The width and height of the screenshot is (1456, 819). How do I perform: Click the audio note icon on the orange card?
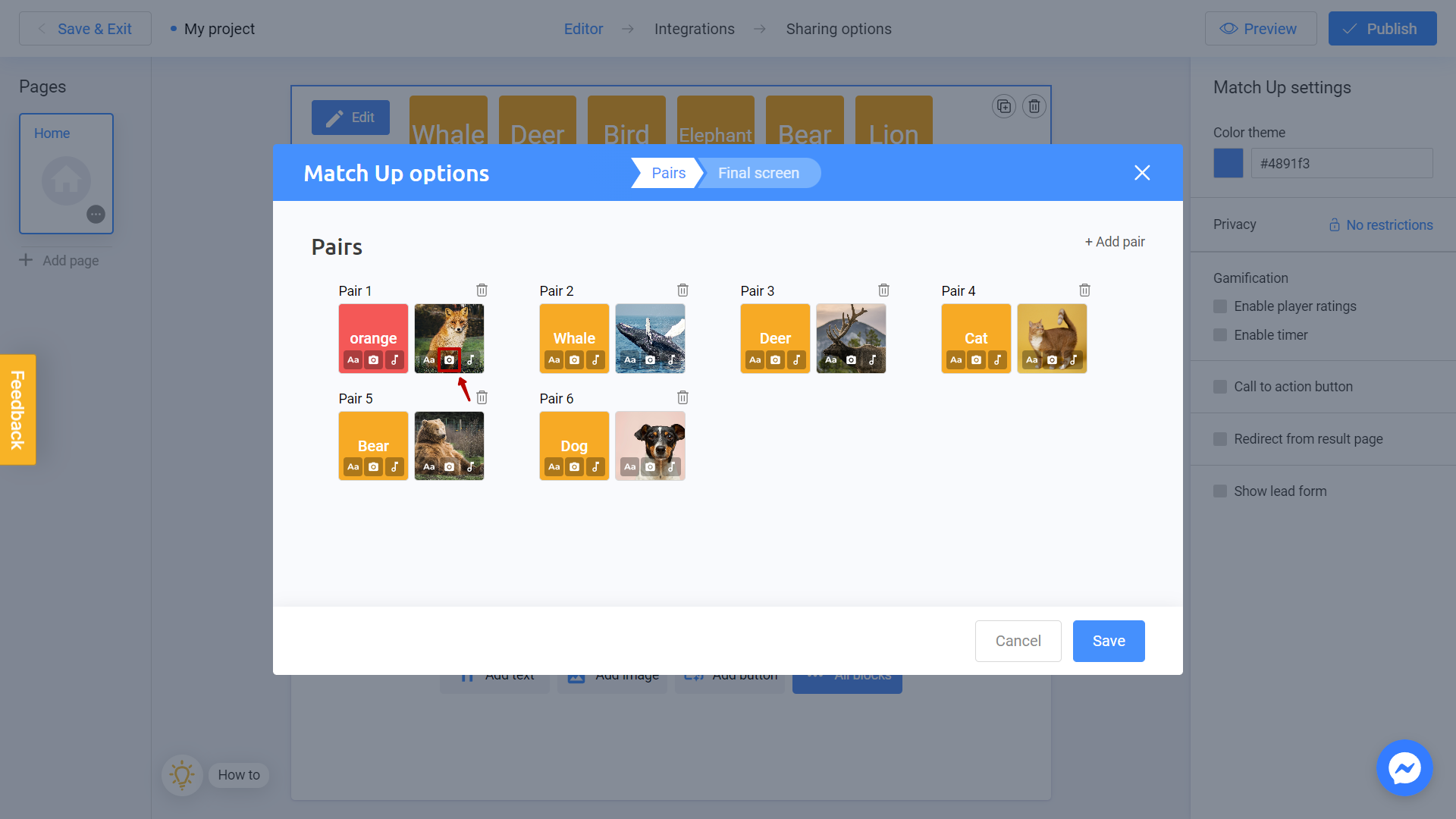394,359
